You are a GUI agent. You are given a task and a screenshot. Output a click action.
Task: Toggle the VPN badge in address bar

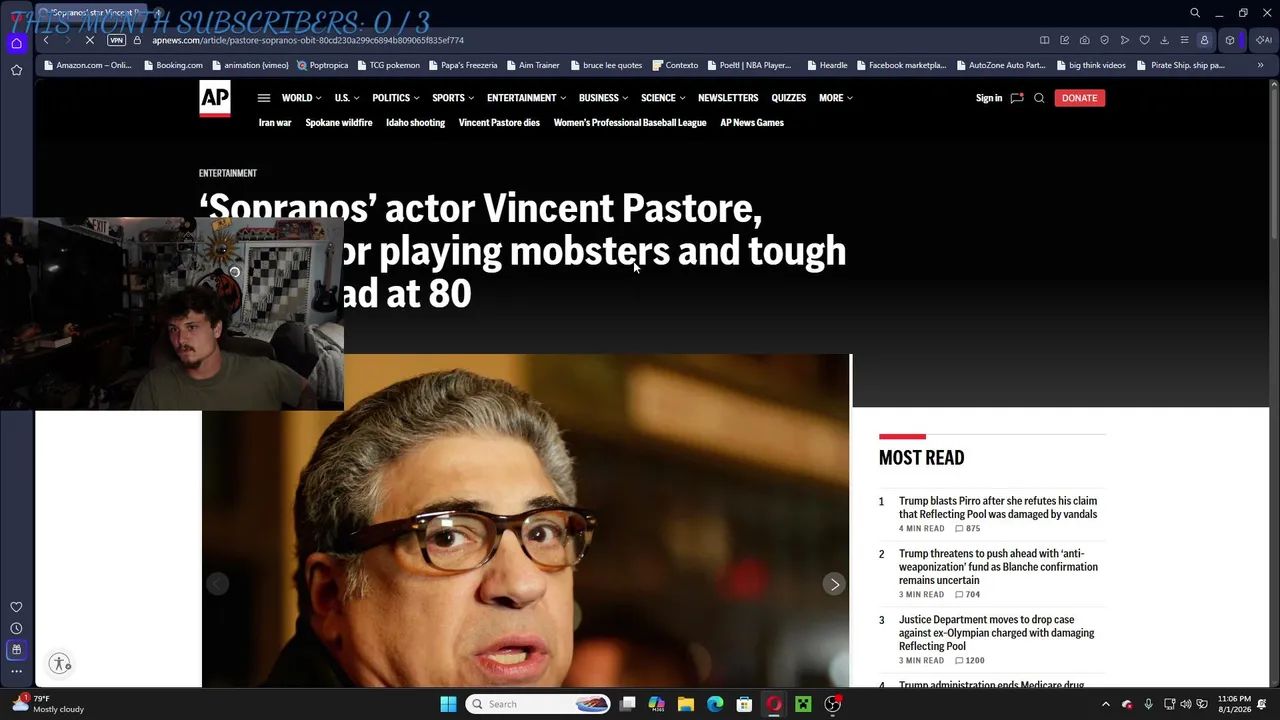click(116, 40)
